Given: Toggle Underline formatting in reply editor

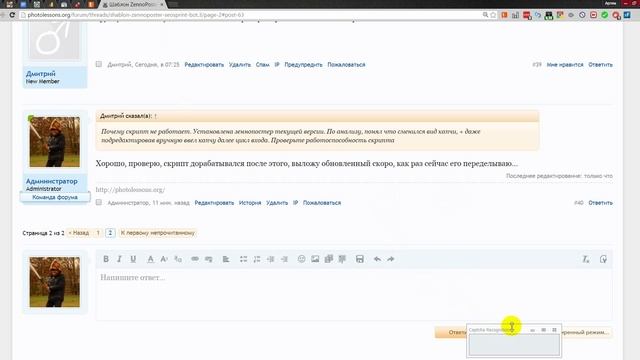Looking at the screenshot, I should [x=133, y=259].
